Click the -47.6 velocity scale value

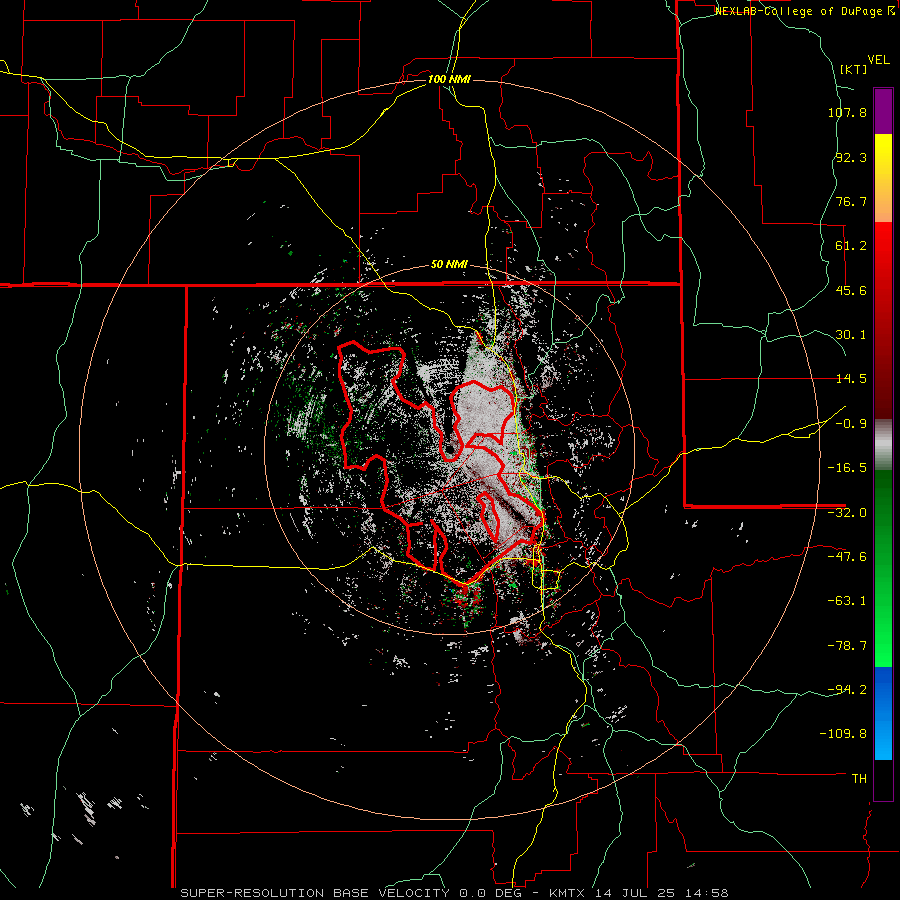tap(847, 557)
